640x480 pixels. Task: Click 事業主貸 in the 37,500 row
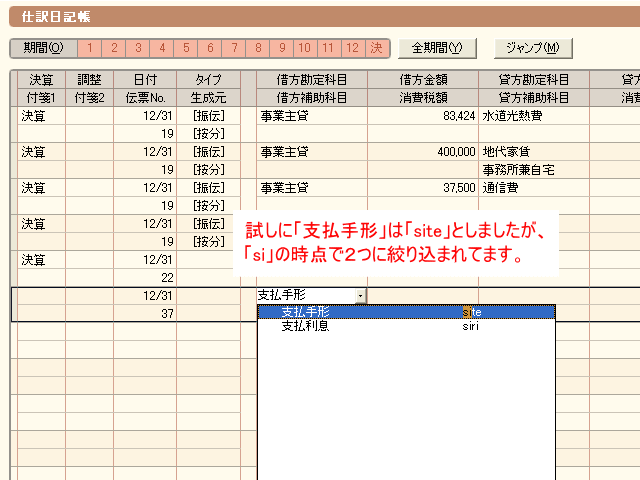click(312, 188)
